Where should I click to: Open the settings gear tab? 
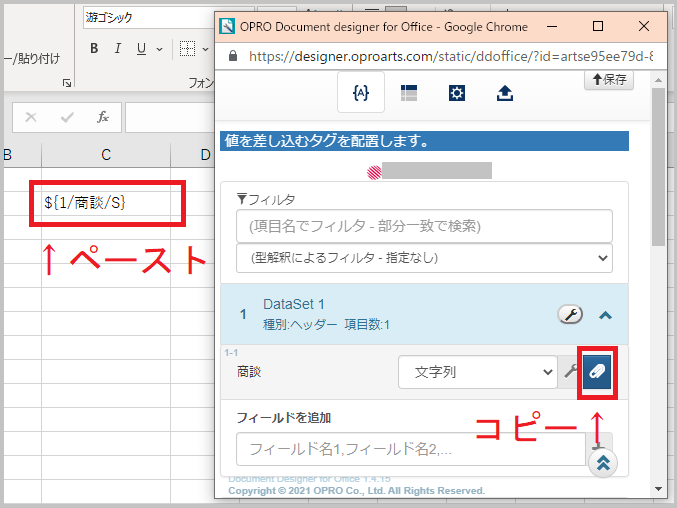point(457,93)
